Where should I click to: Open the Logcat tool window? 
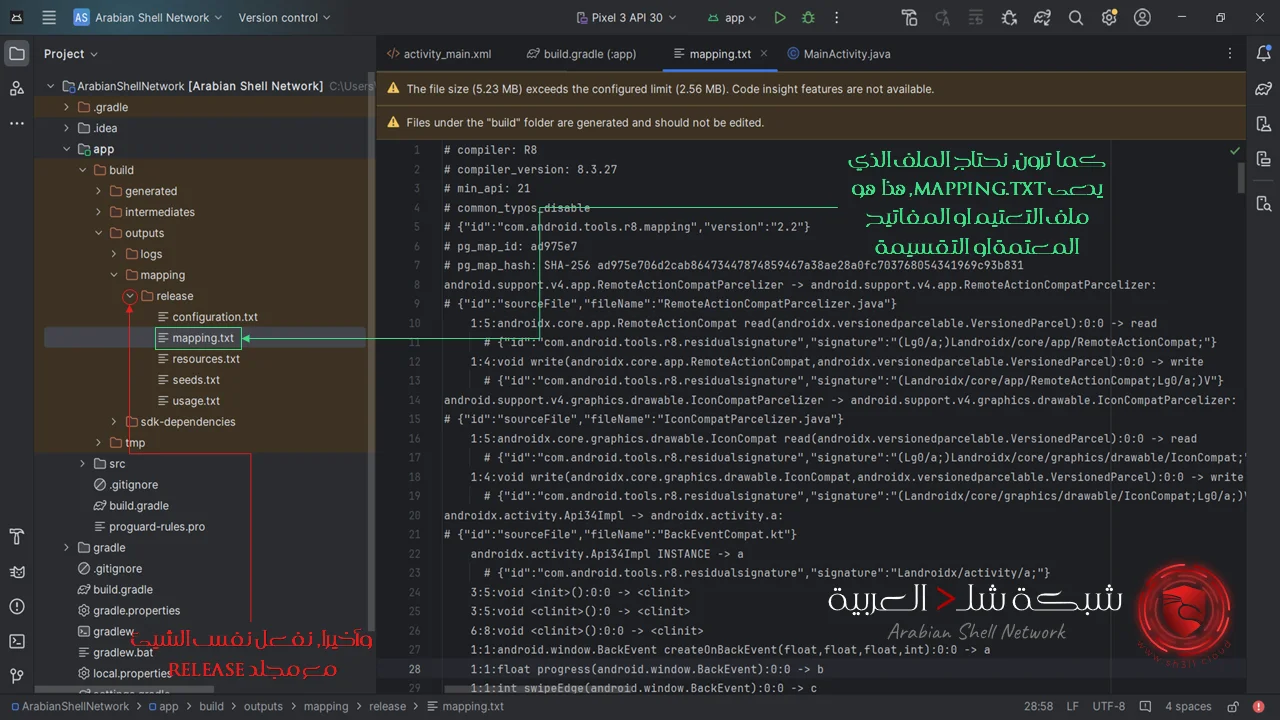(x=16, y=572)
